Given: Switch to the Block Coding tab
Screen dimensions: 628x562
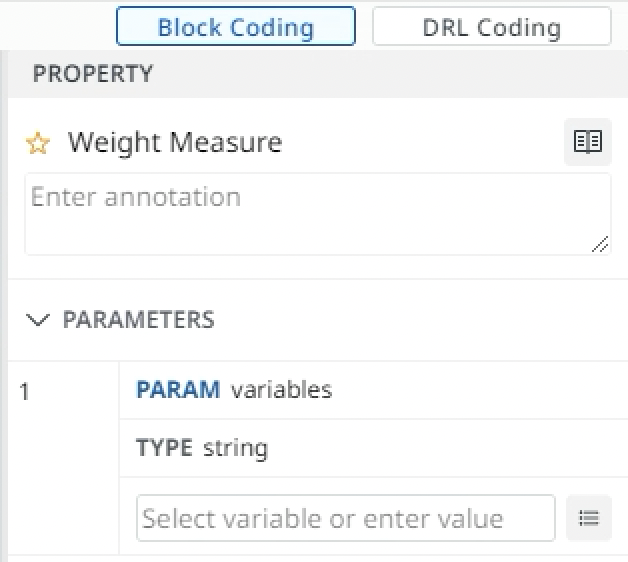Looking at the screenshot, I should point(236,26).
